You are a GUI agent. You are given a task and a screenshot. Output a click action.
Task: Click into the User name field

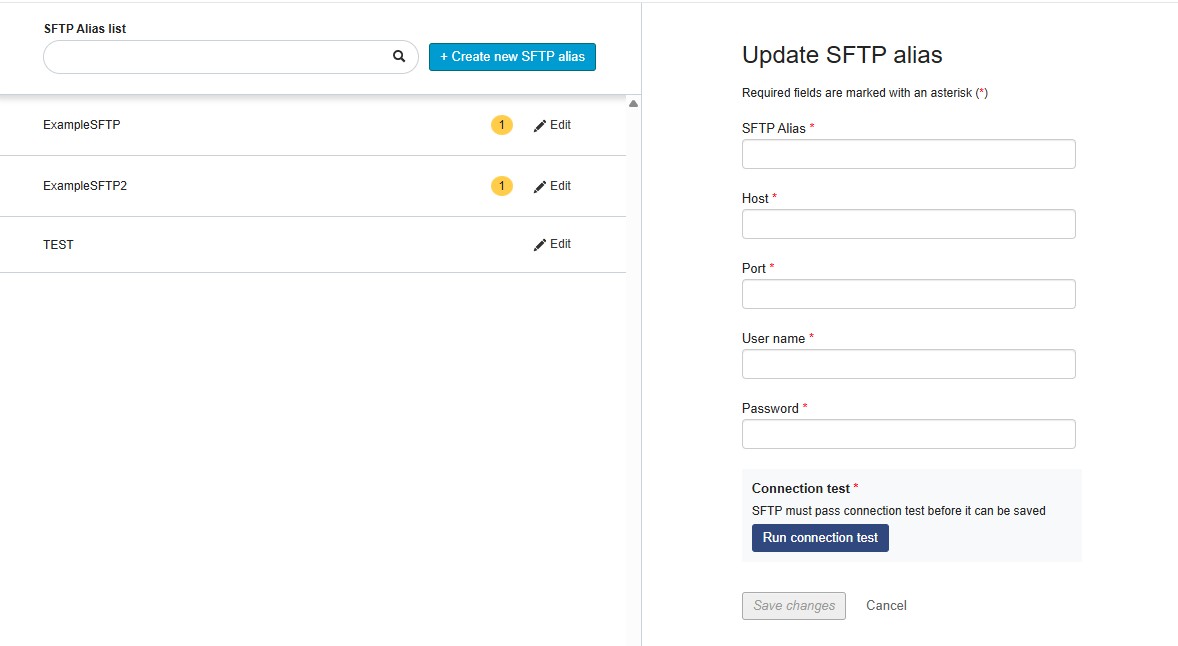908,364
